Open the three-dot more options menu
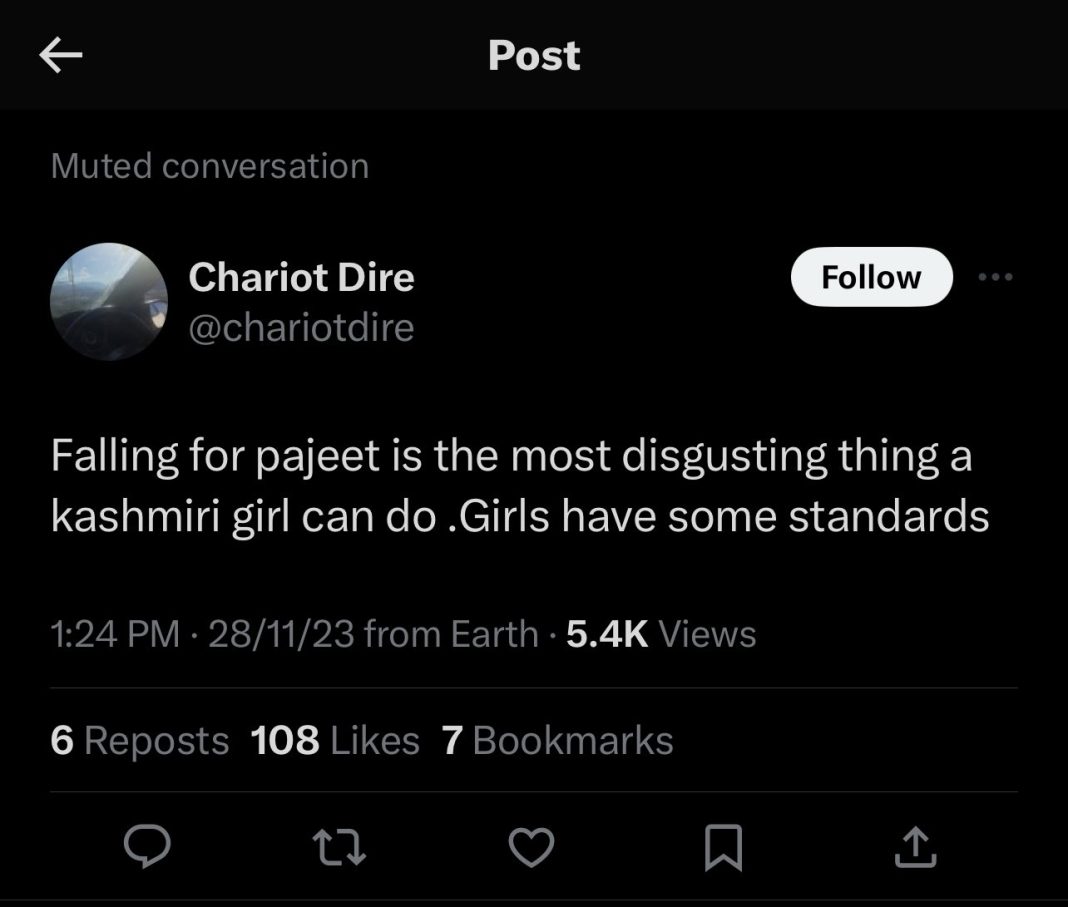This screenshot has height=907, width=1068. point(995,277)
